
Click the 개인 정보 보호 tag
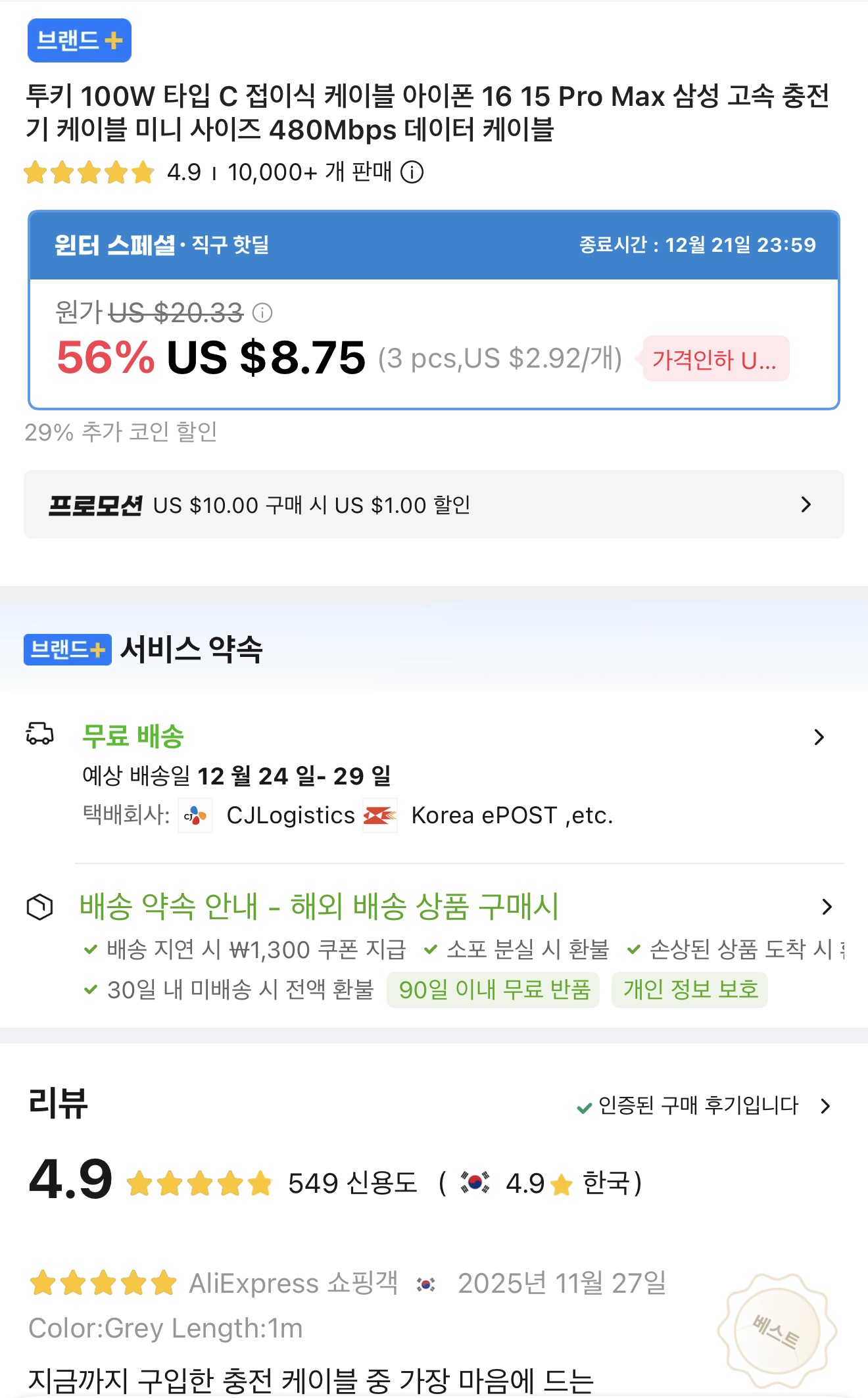coord(690,990)
